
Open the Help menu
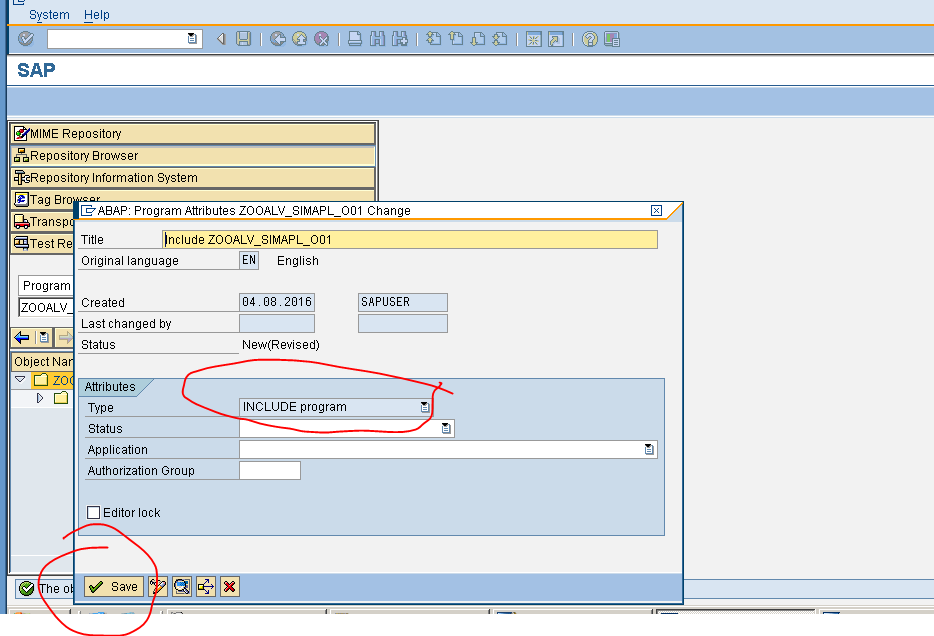[x=96, y=14]
